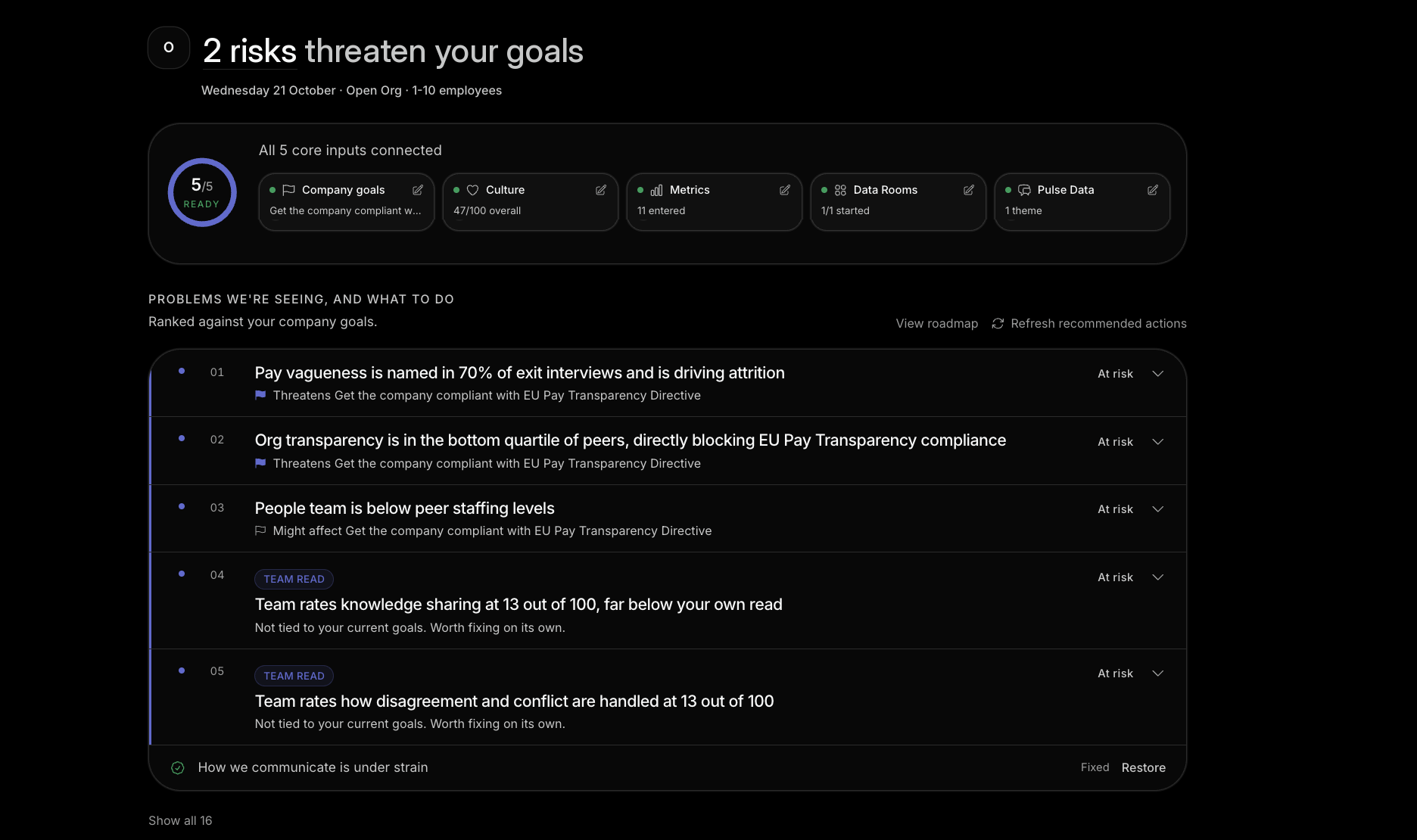The height and width of the screenshot is (840, 1417).
Task: Click flag icon under pay vagueness problem
Action: (260, 395)
